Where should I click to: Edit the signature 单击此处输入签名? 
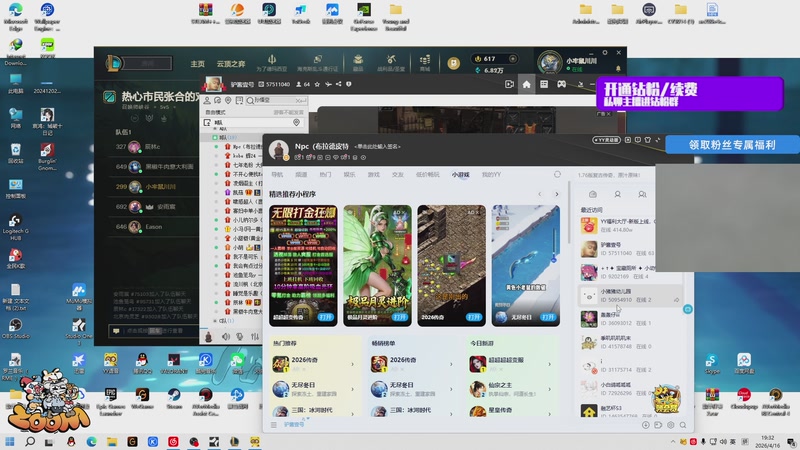point(378,146)
